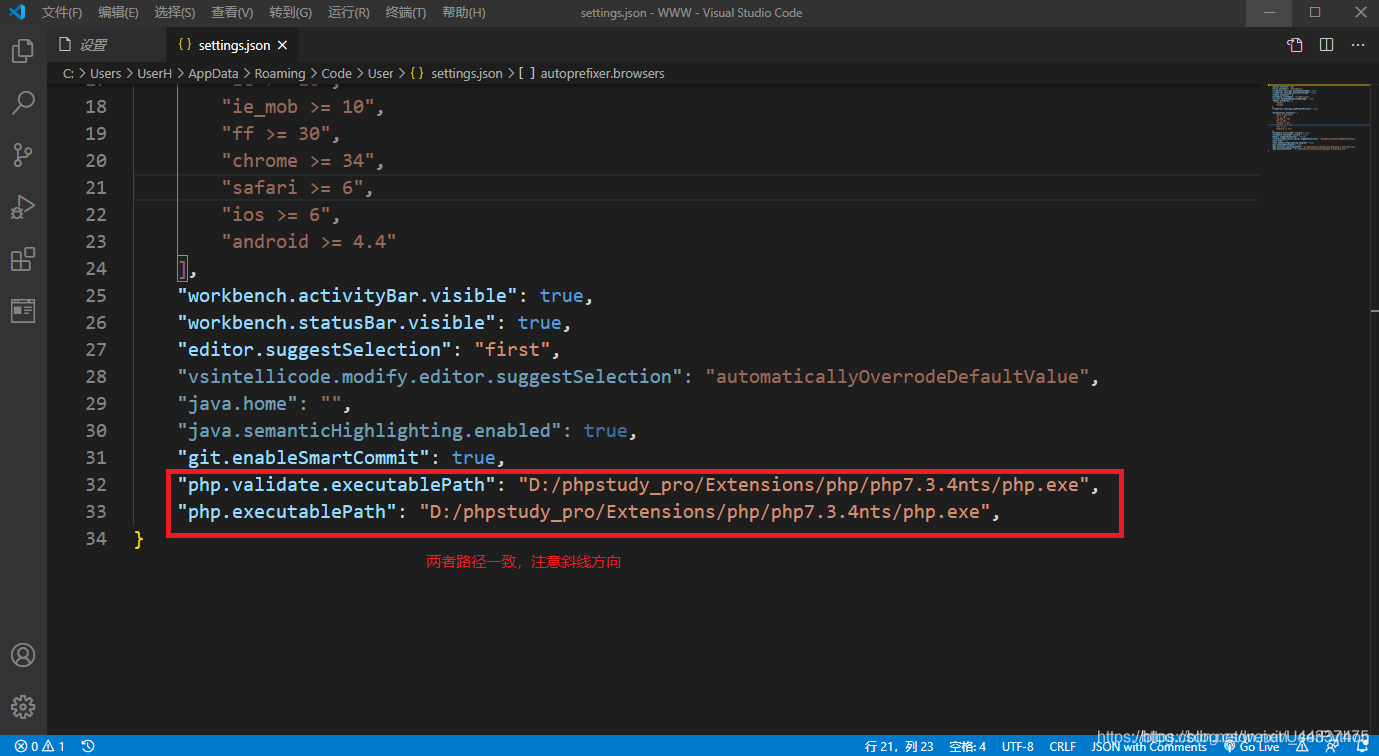Screen dimensions: 1379x756
Task: Change the UTF-8 file encoding
Action: click(x=1017, y=746)
